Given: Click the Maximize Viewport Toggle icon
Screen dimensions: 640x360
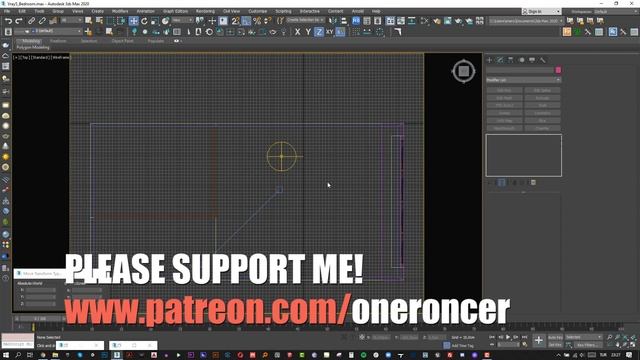Looking at the screenshot, I should (x=633, y=345).
